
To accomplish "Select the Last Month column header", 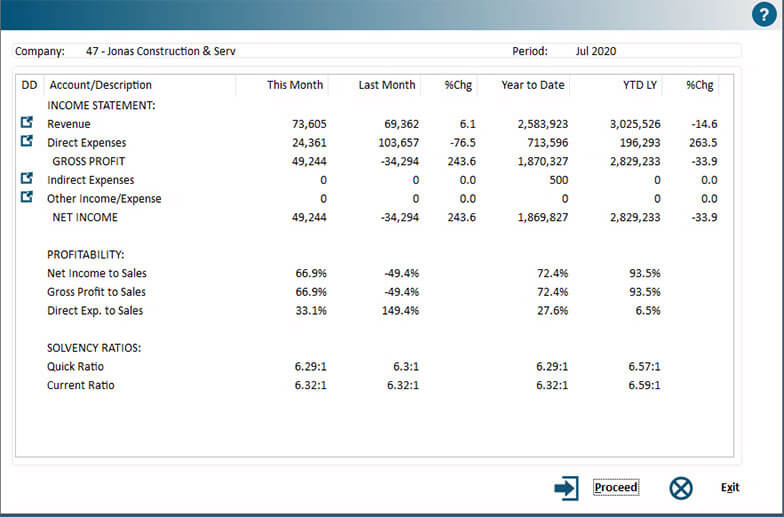I will pos(386,86).
